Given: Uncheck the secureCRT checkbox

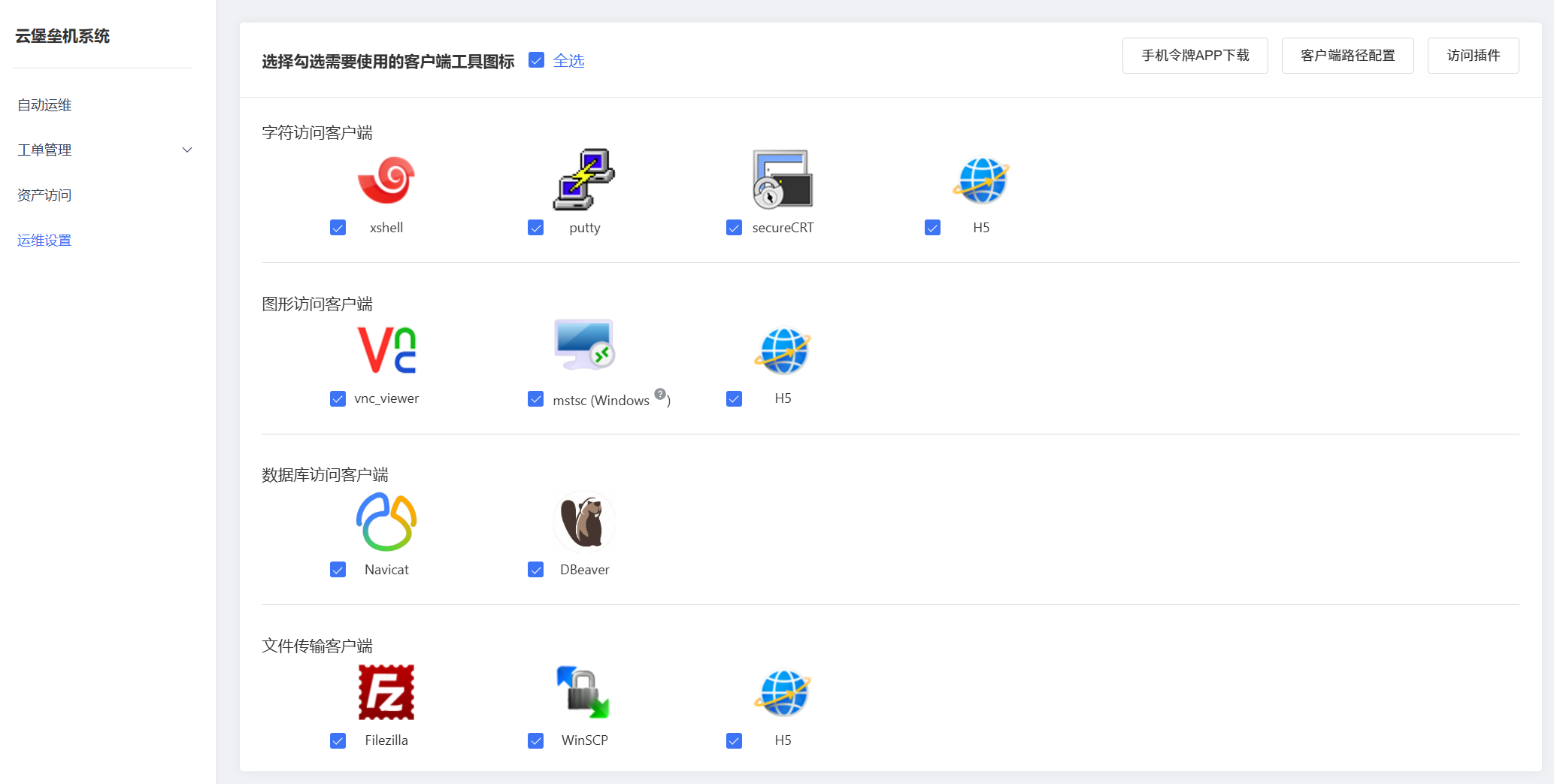Looking at the screenshot, I should click(x=735, y=228).
